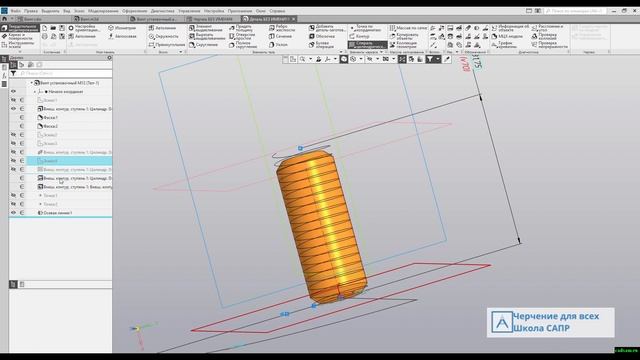Select the Контур tool
The height and width of the screenshot is (360, 640).
359,36
